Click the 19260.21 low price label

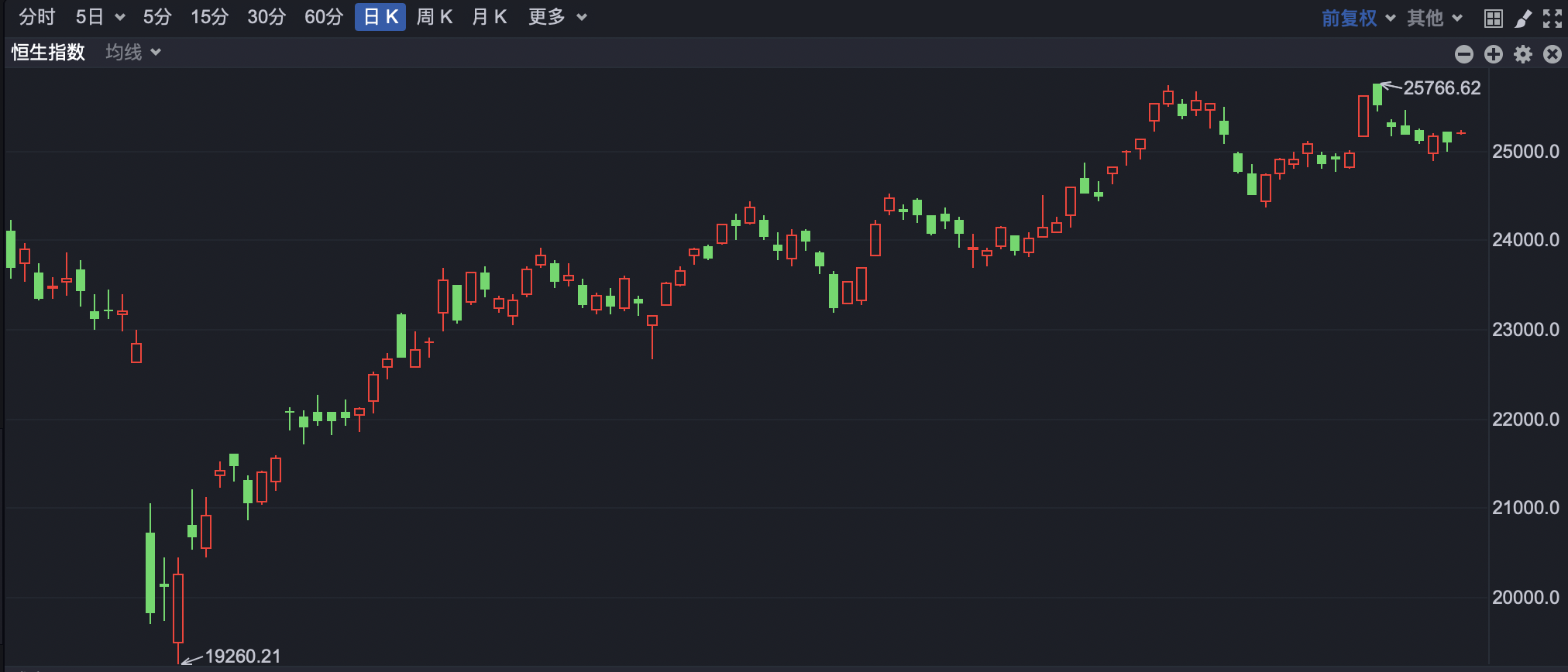click(242, 657)
